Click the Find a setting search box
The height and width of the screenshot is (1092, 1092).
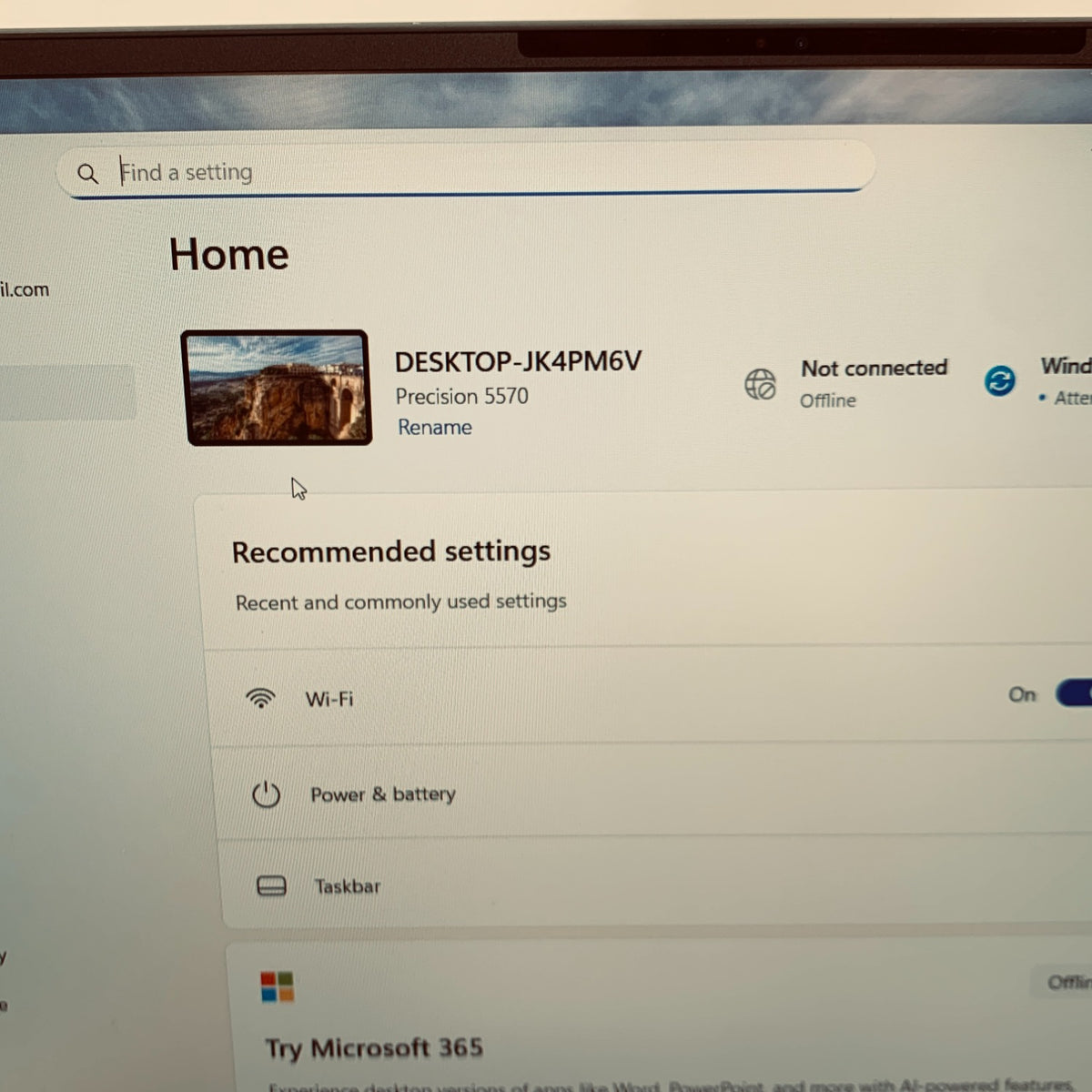pyautogui.click(x=466, y=170)
